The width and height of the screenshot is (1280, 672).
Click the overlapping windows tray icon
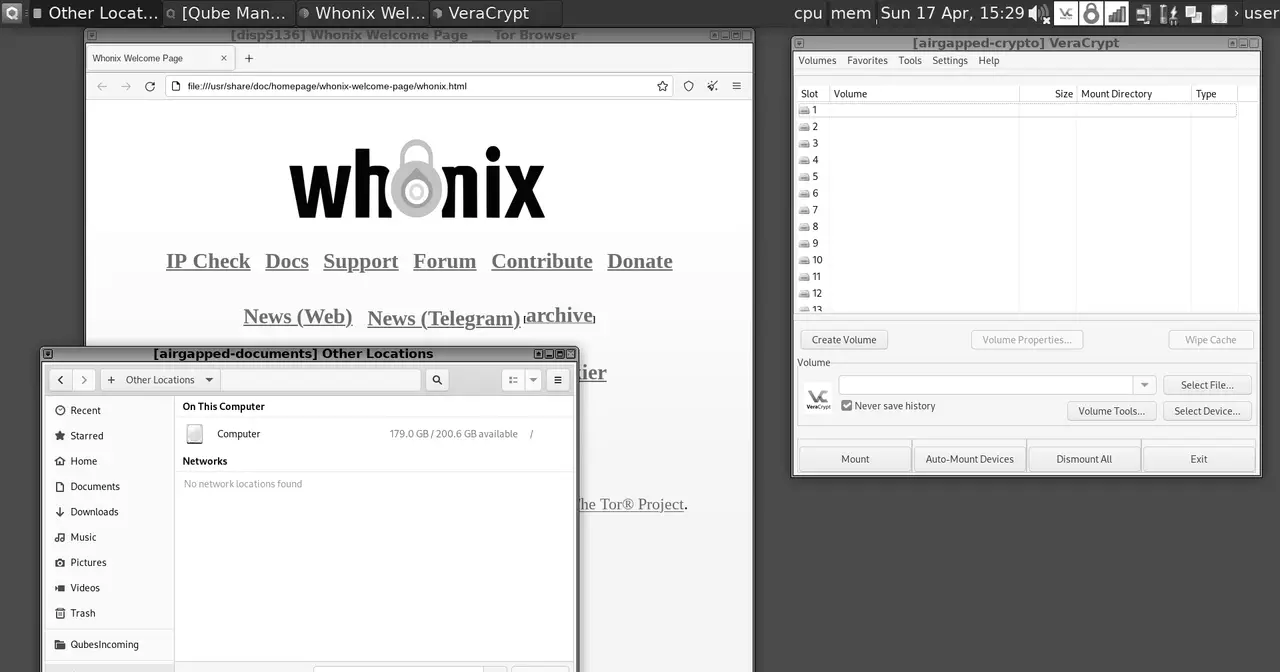1194,14
